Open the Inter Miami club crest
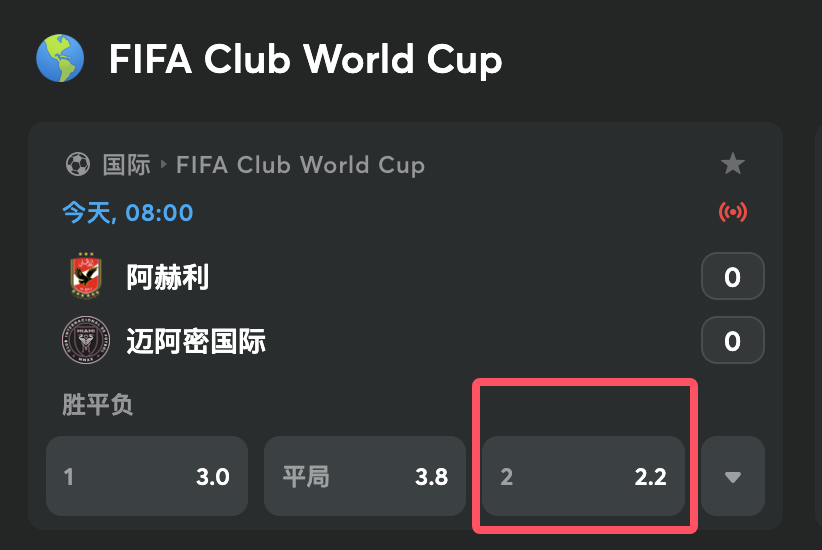The width and height of the screenshot is (822, 550). [86, 340]
